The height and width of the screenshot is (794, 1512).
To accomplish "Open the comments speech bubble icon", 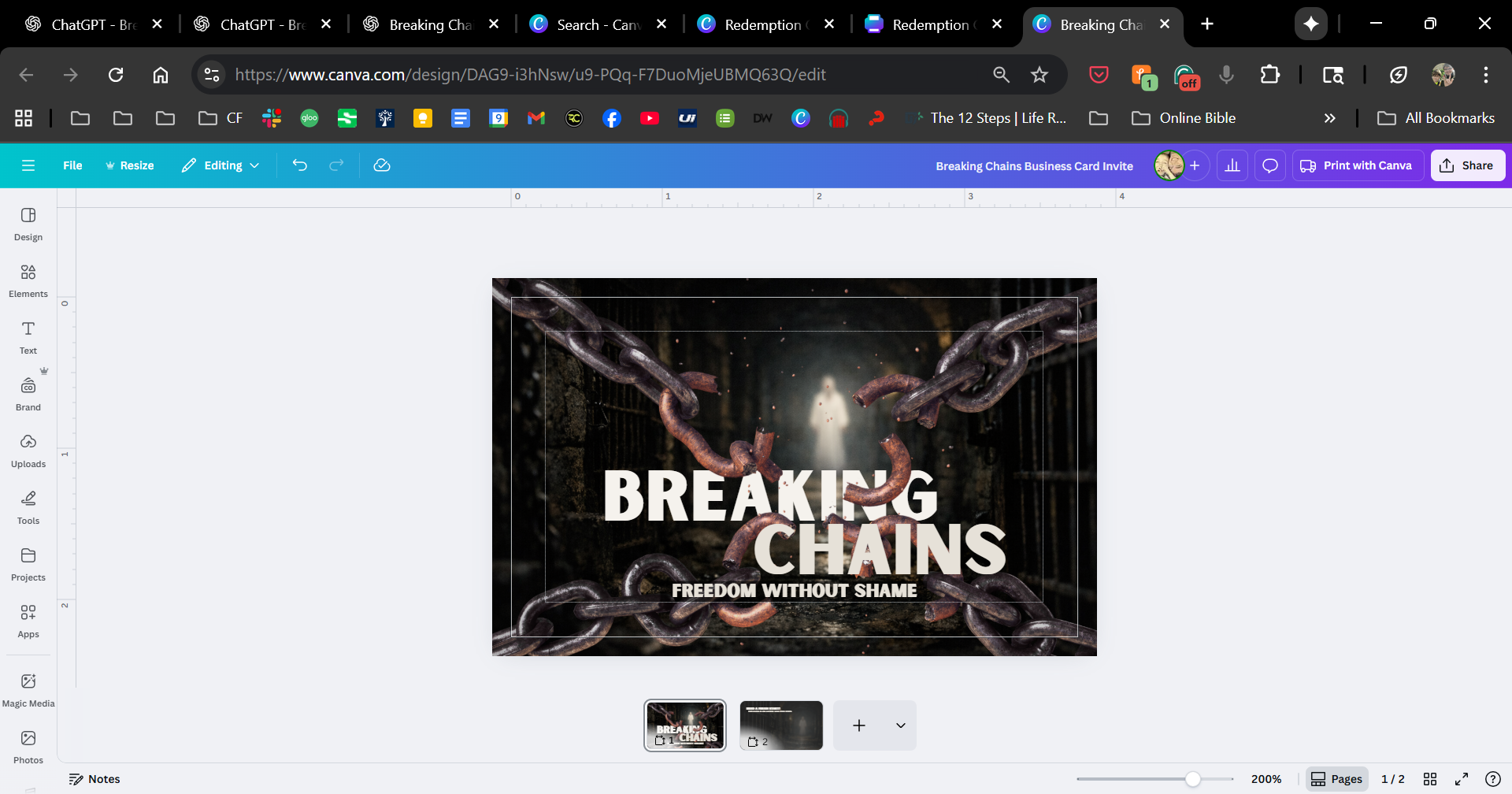I will [x=1270, y=165].
